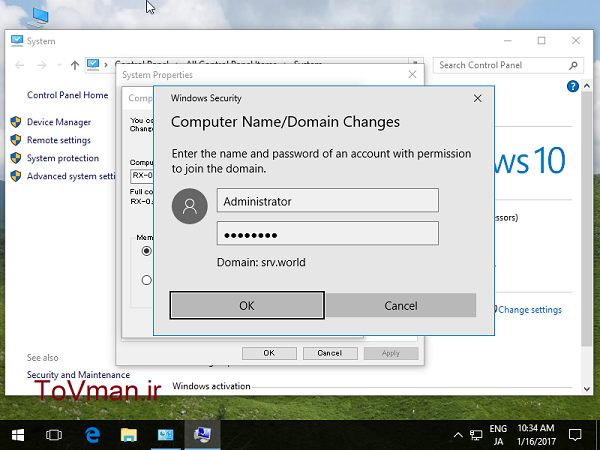Open Task View on taskbar
The image size is (600, 450).
click(54, 435)
